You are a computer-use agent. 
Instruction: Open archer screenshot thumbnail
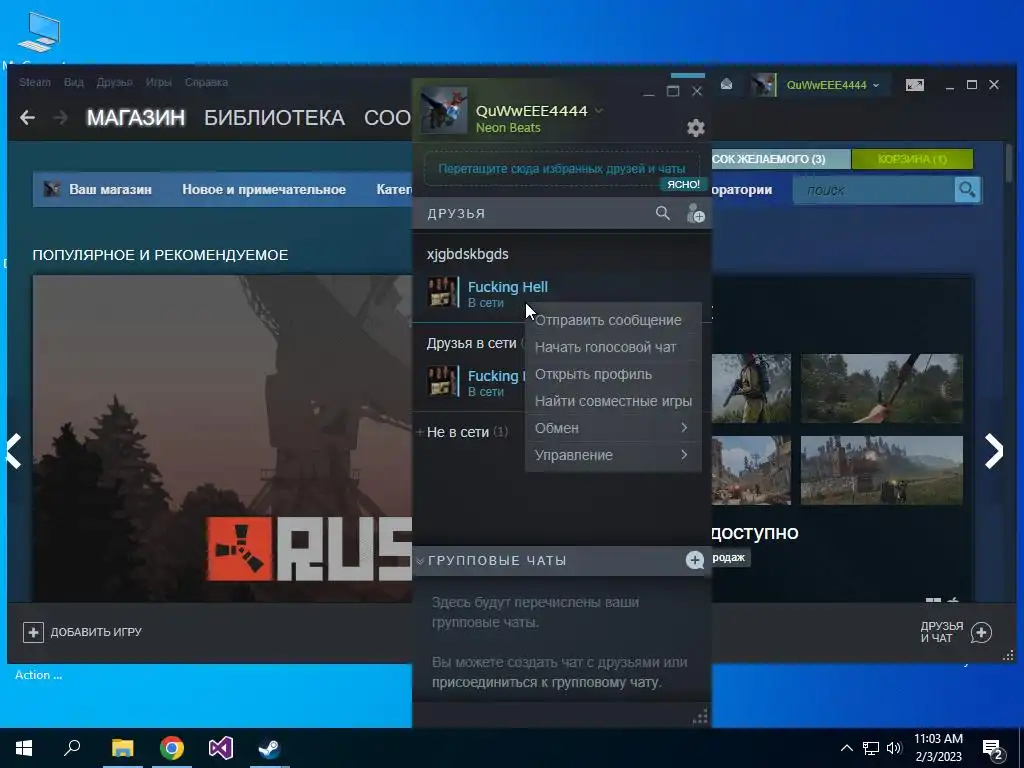pyautogui.click(x=882, y=388)
